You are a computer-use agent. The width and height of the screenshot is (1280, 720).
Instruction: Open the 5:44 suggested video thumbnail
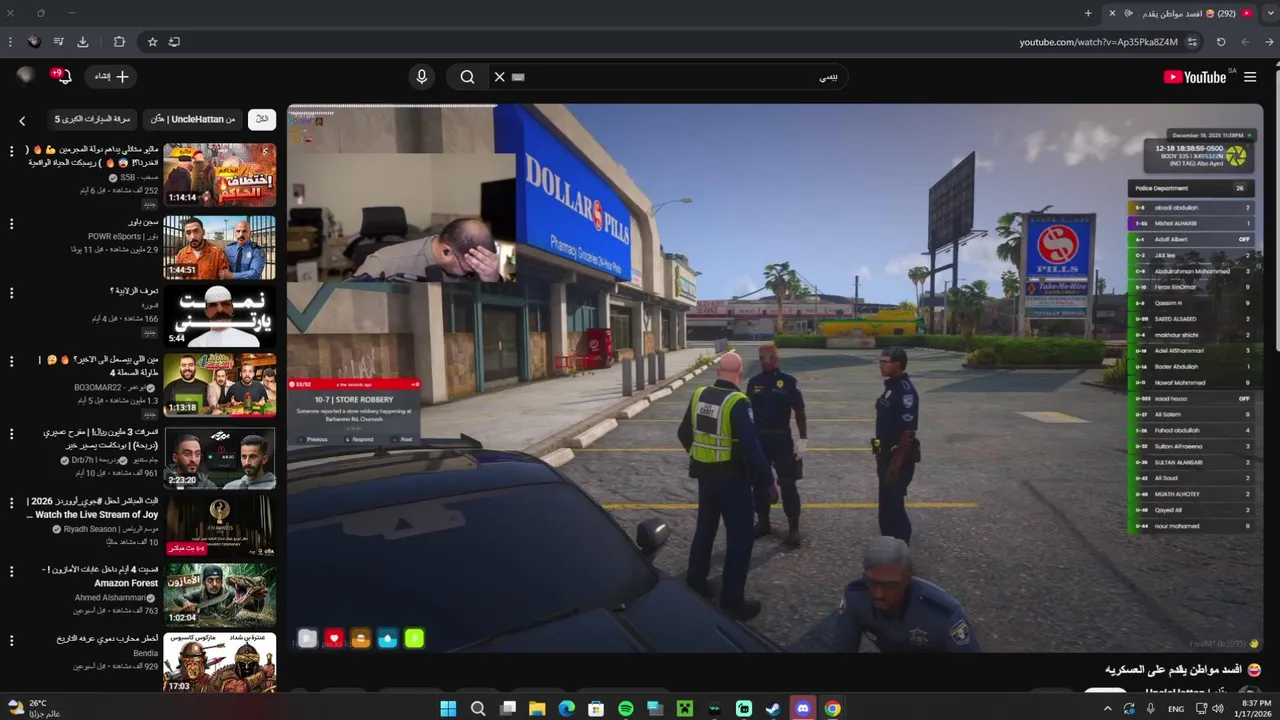point(220,316)
